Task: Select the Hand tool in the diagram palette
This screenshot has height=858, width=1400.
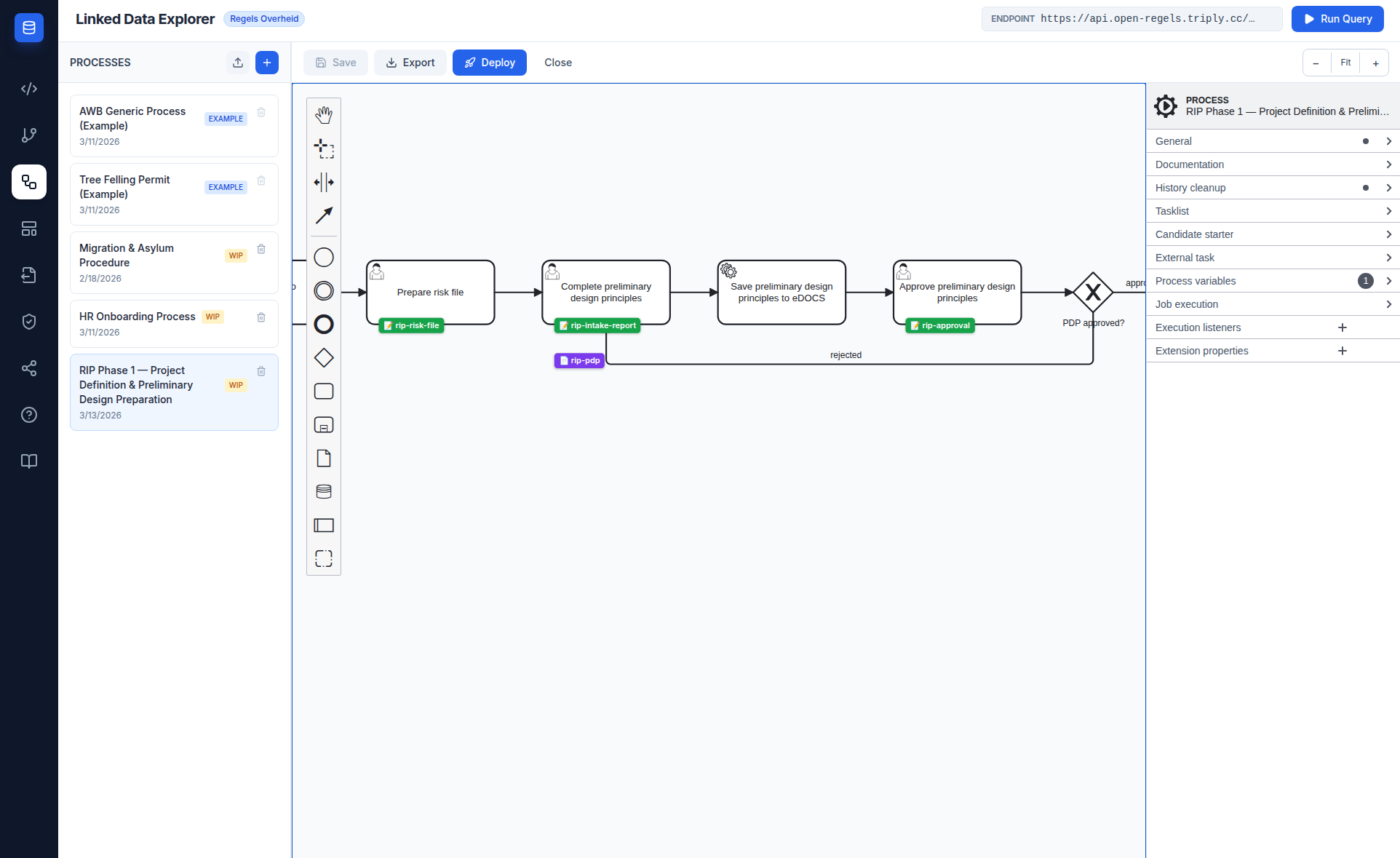Action: [x=323, y=114]
